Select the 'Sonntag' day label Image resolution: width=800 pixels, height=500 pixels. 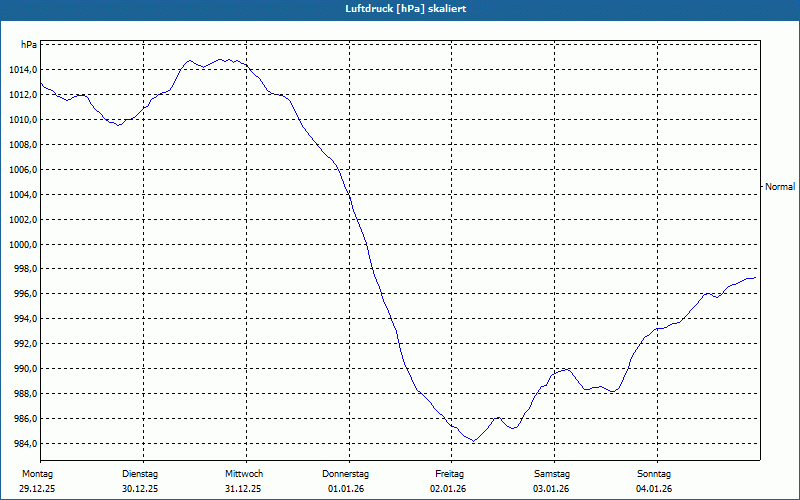654,474
